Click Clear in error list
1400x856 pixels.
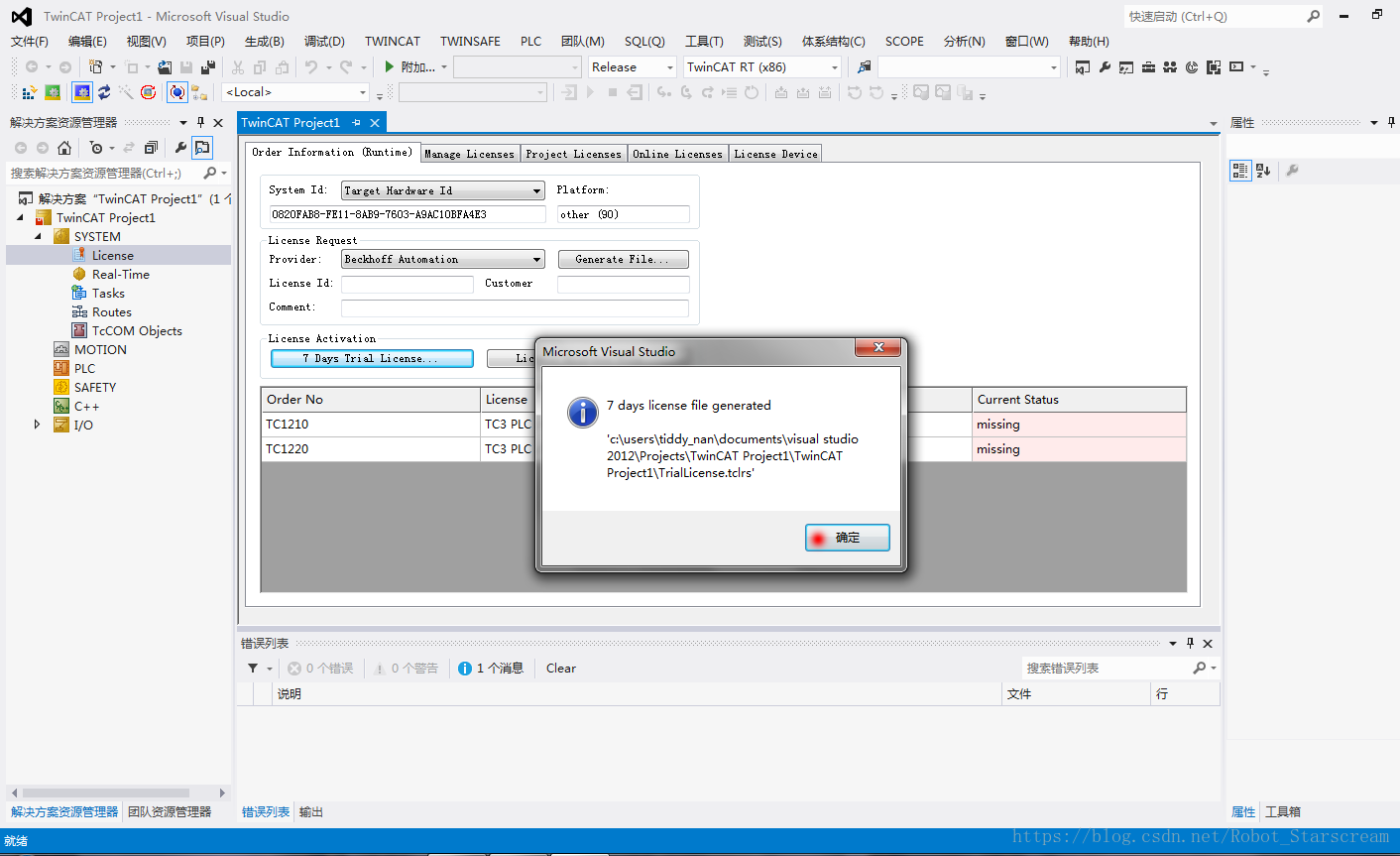[560, 668]
